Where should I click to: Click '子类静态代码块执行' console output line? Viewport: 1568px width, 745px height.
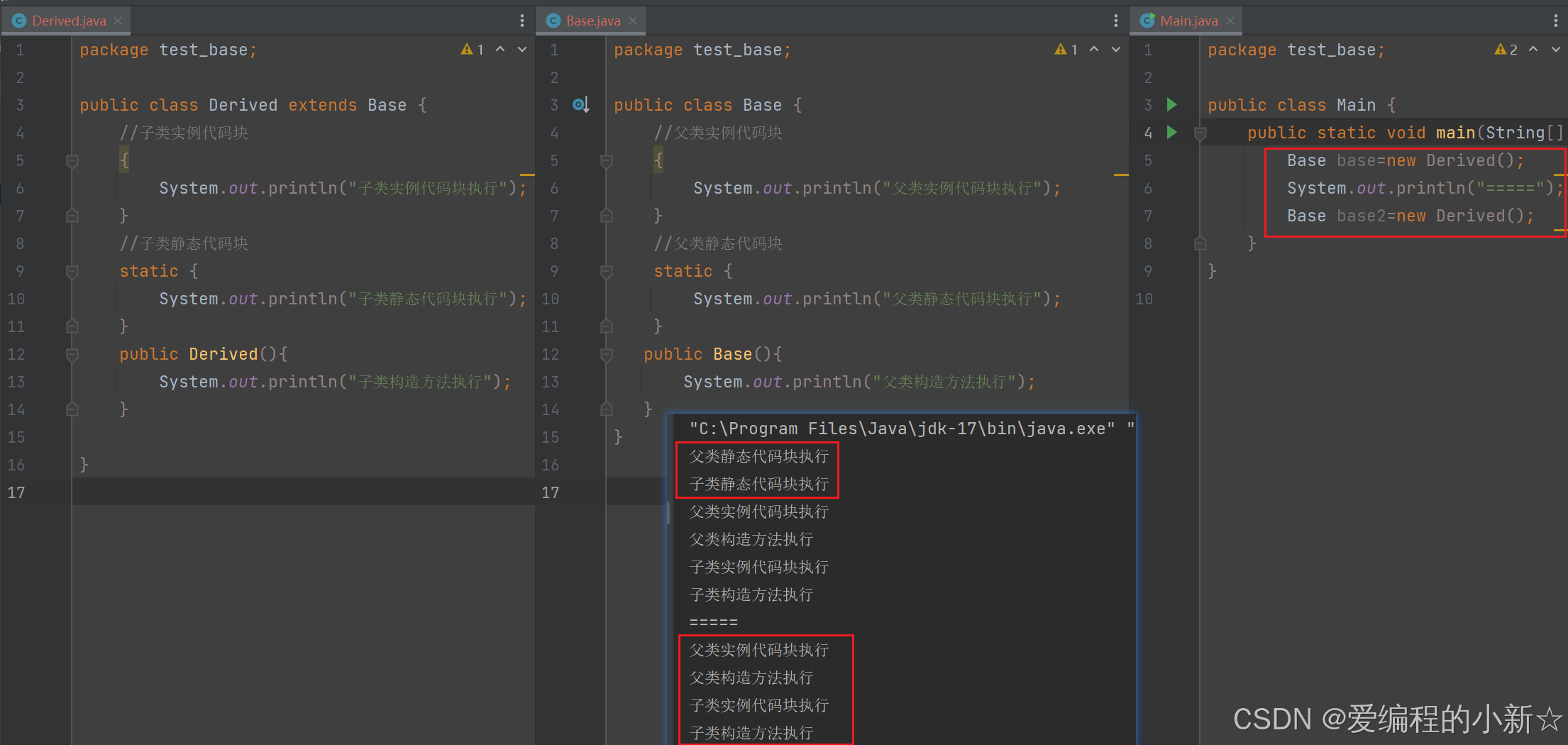[759, 484]
